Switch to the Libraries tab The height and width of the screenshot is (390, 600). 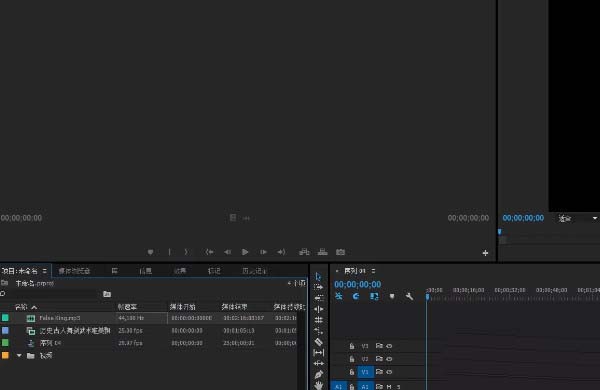[114, 271]
